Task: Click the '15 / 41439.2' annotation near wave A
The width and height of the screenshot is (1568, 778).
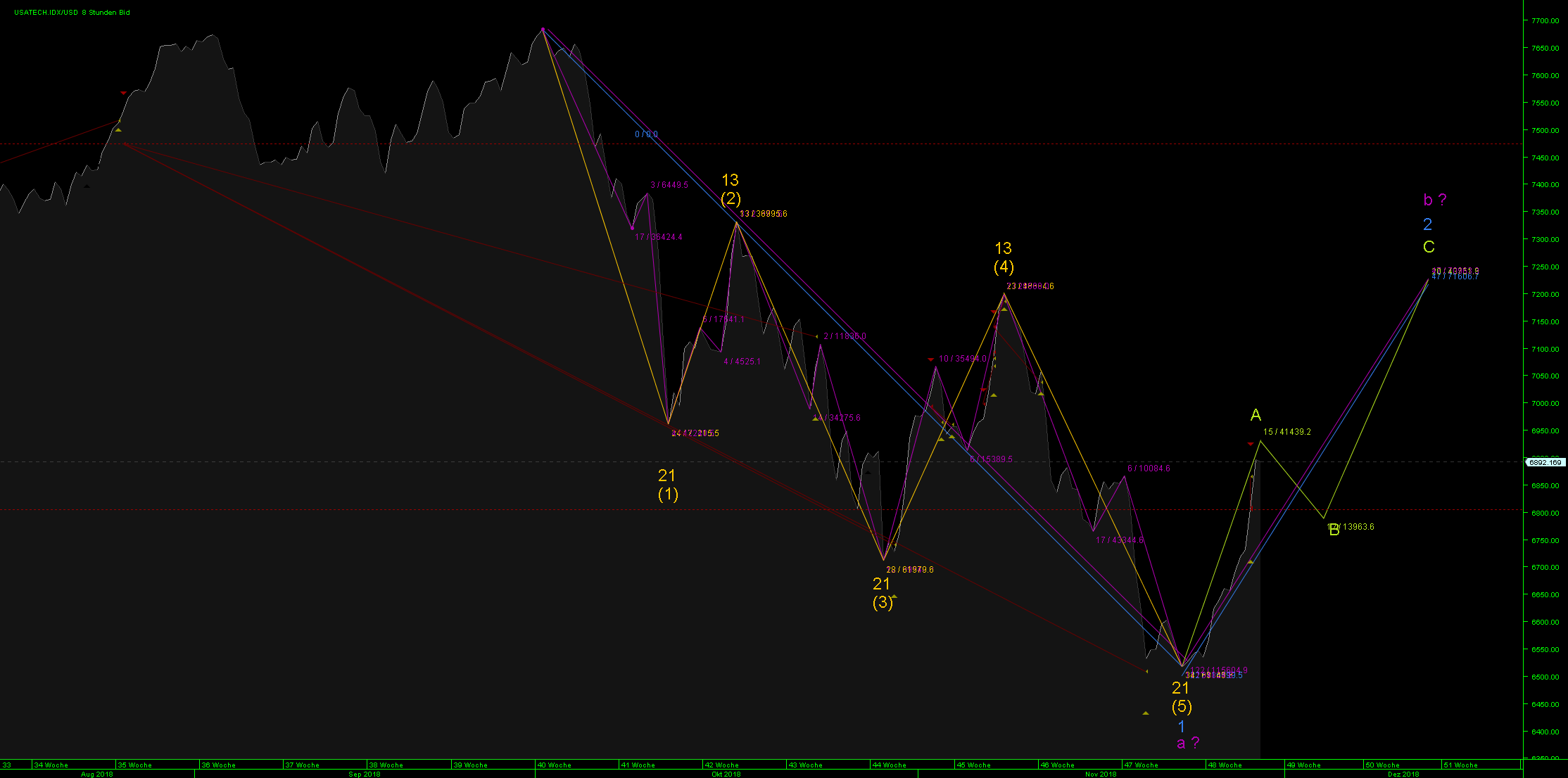Action: pyautogui.click(x=1287, y=432)
